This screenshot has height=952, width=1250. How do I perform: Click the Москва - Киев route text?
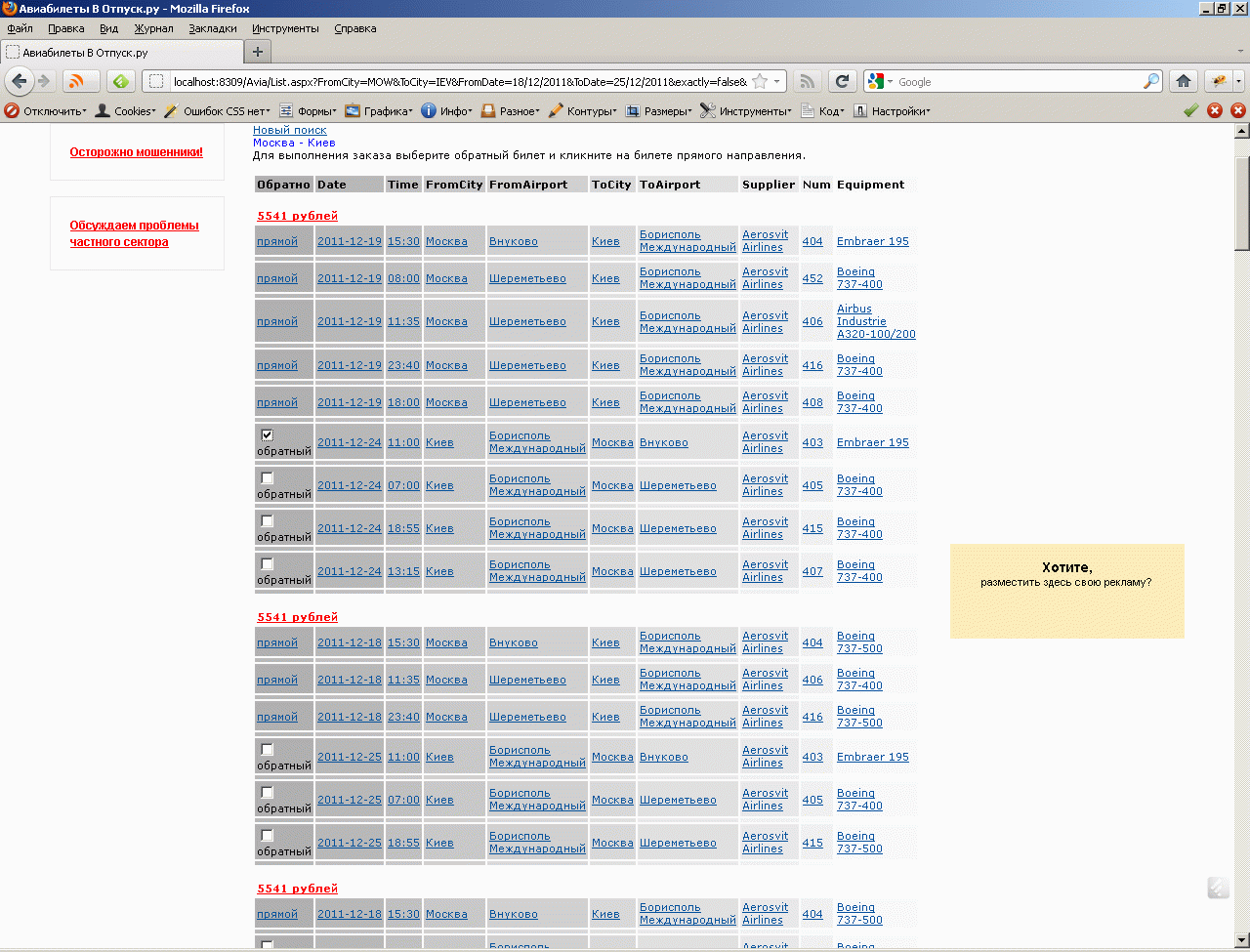(294, 143)
